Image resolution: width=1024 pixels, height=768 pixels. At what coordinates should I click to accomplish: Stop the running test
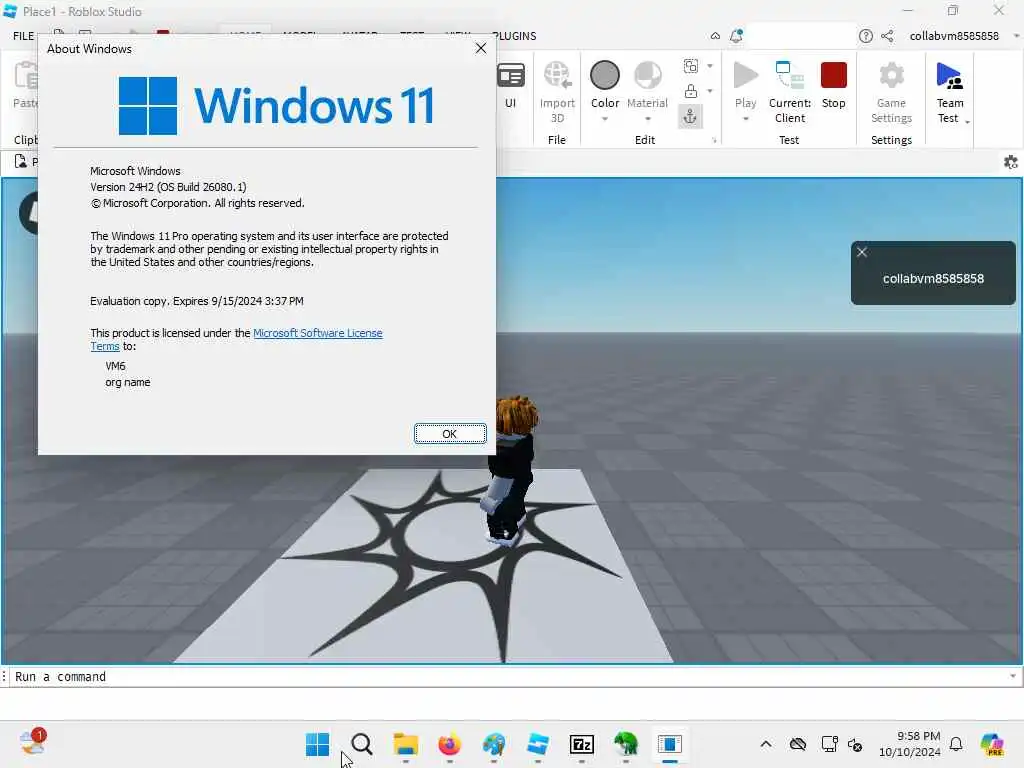[833, 85]
